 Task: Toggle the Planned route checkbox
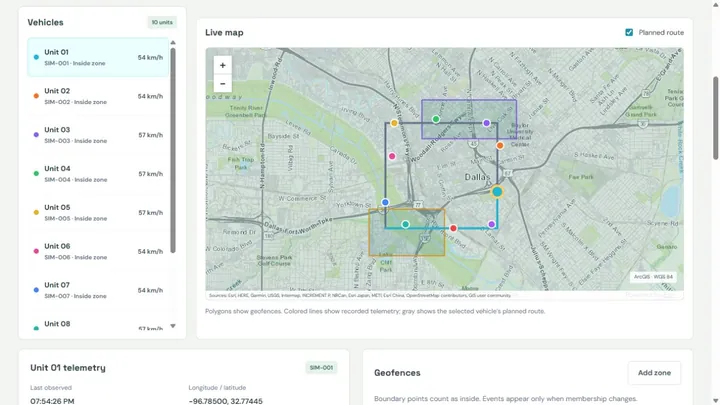[x=629, y=33]
